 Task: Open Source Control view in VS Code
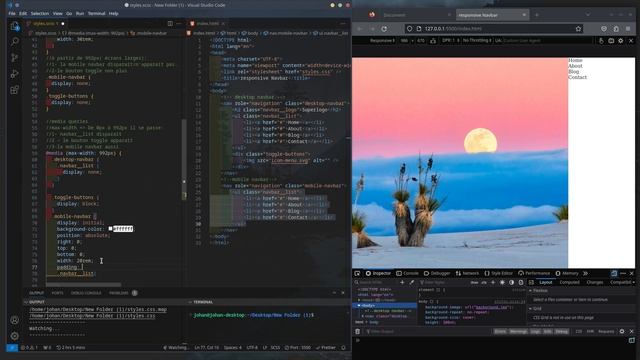pos(15,58)
